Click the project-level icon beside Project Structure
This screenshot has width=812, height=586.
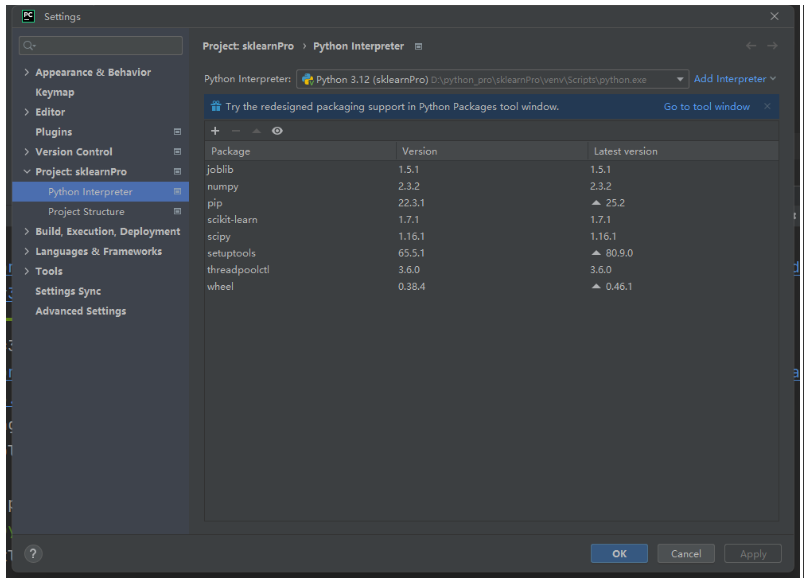click(x=177, y=211)
